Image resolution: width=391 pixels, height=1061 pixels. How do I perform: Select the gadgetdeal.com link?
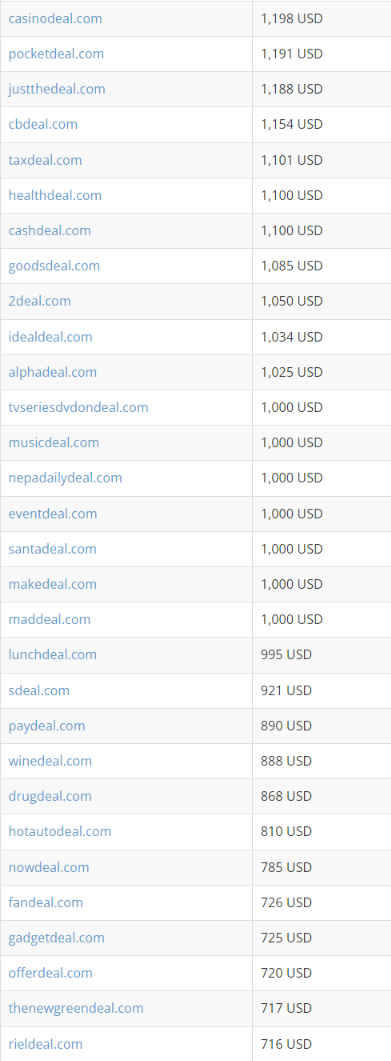click(x=56, y=937)
